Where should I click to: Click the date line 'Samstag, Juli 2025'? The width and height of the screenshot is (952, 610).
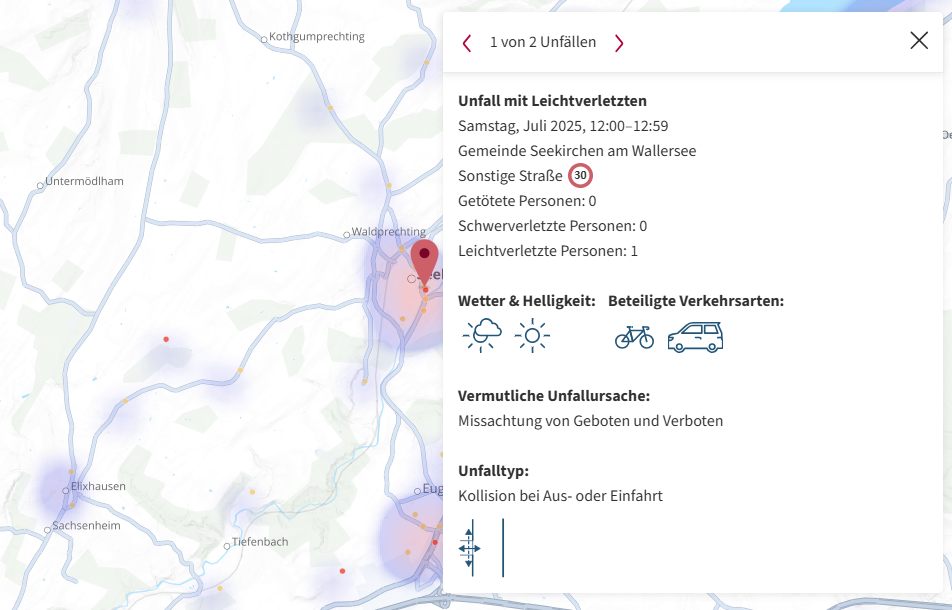563,126
